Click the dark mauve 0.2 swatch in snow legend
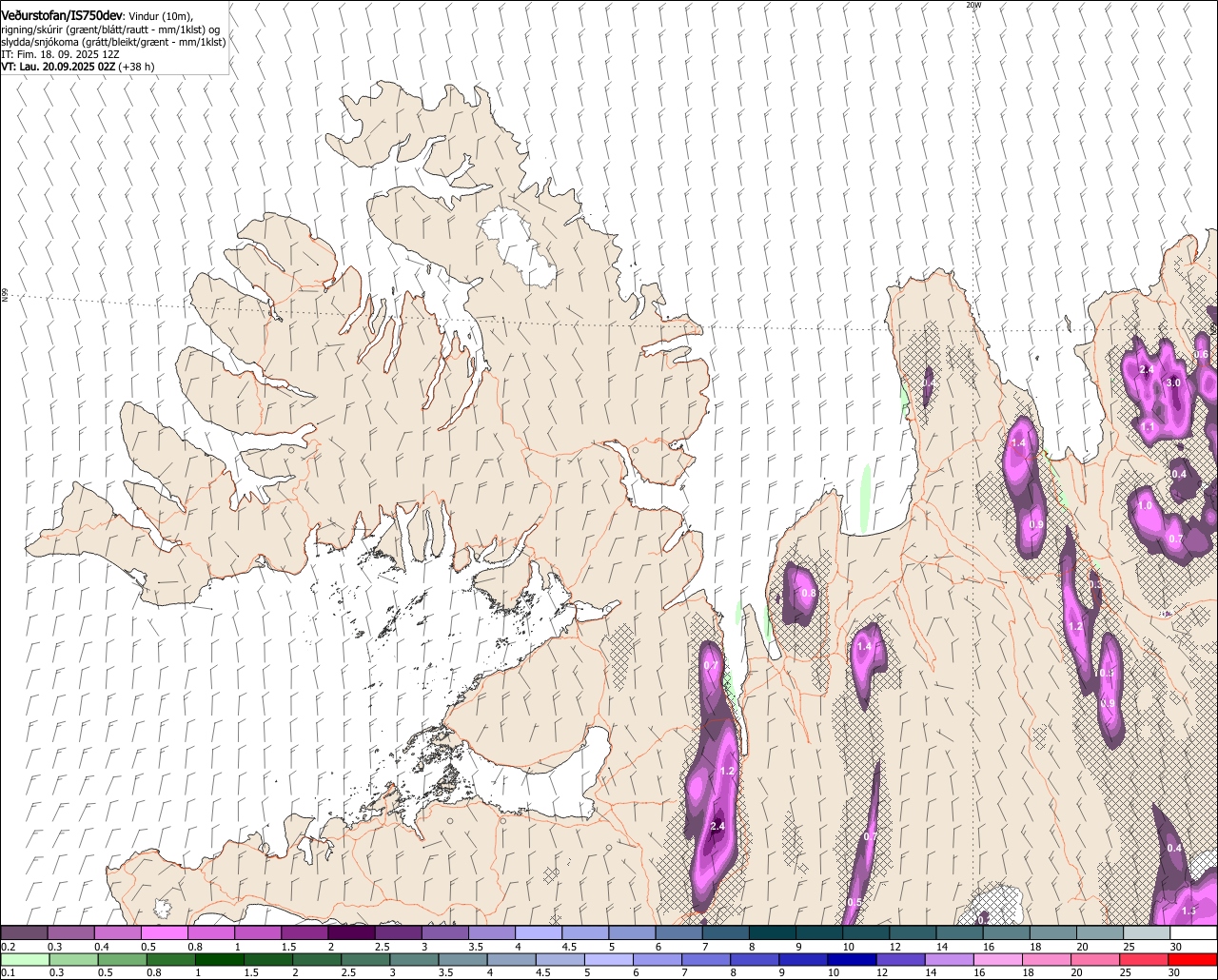 pos(25,932)
